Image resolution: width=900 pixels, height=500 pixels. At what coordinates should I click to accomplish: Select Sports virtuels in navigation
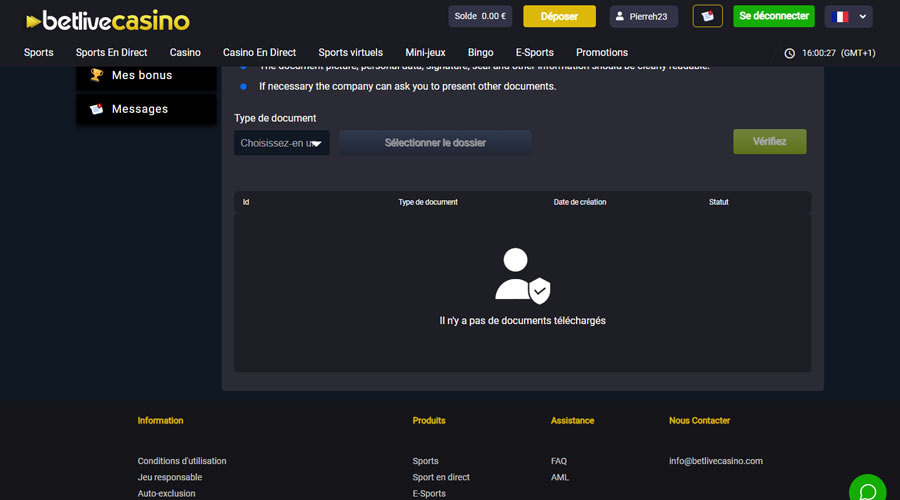click(x=350, y=52)
